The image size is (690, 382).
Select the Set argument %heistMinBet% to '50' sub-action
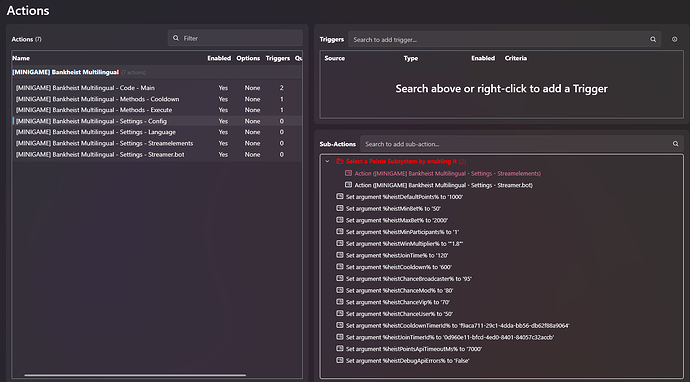coord(393,209)
